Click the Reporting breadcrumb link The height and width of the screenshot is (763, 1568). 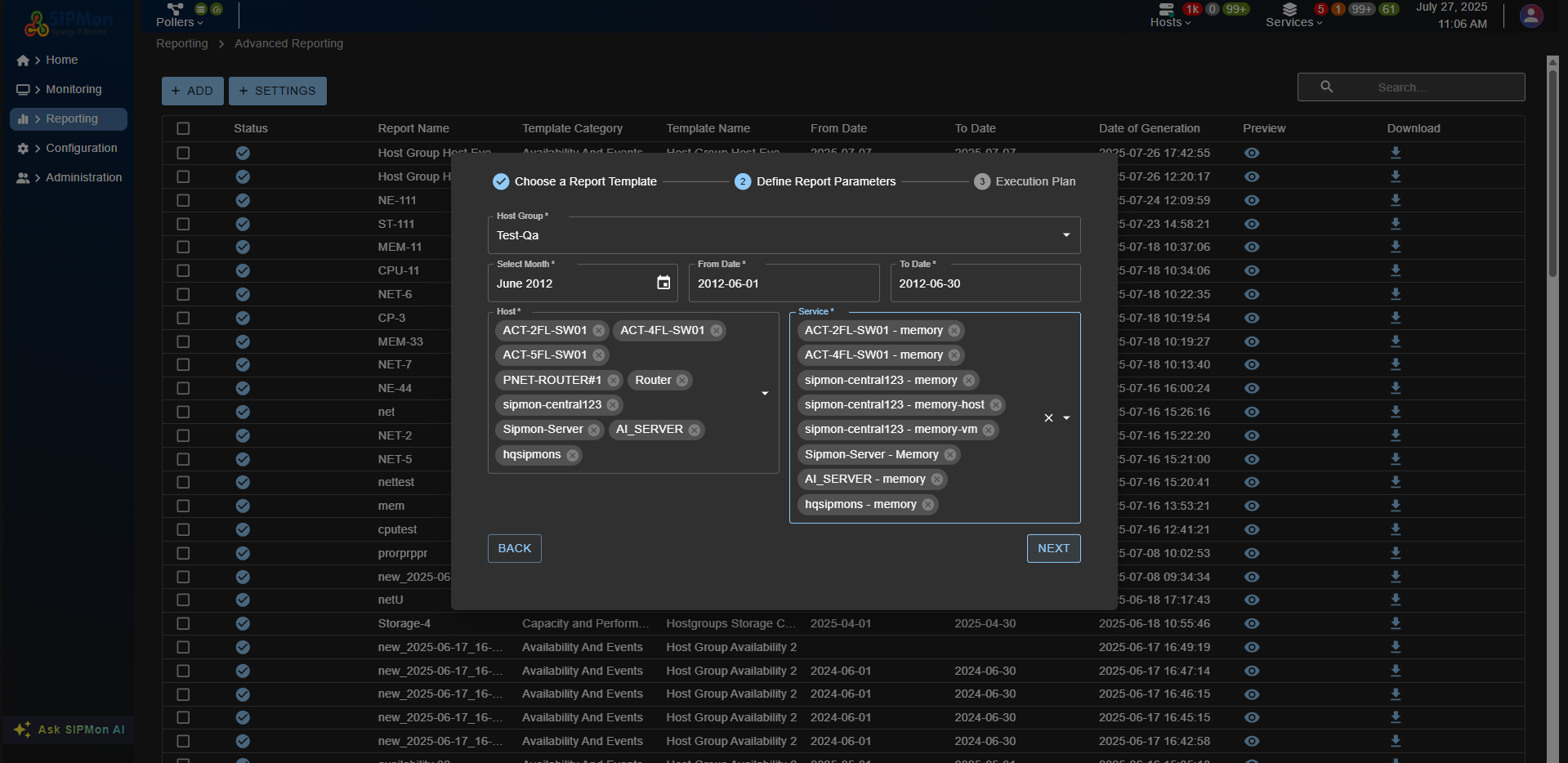[181, 43]
